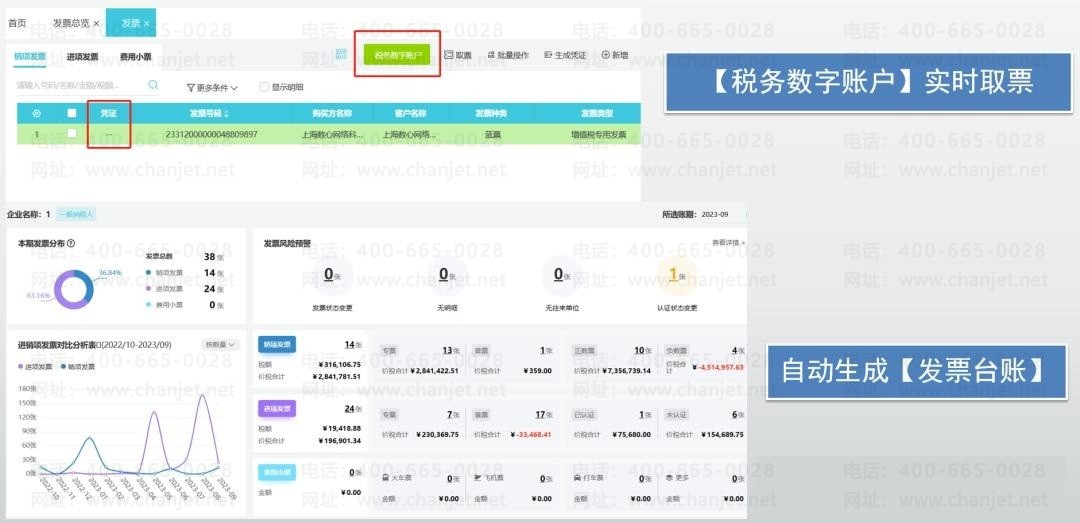The width and height of the screenshot is (1080, 523).
Task: Click the 0张 count above 无往来单位
Action: tap(561, 275)
